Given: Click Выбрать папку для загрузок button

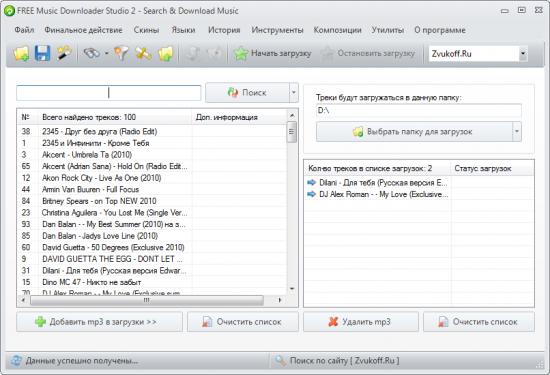Looking at the screenshot, I should tap(414, 132).
